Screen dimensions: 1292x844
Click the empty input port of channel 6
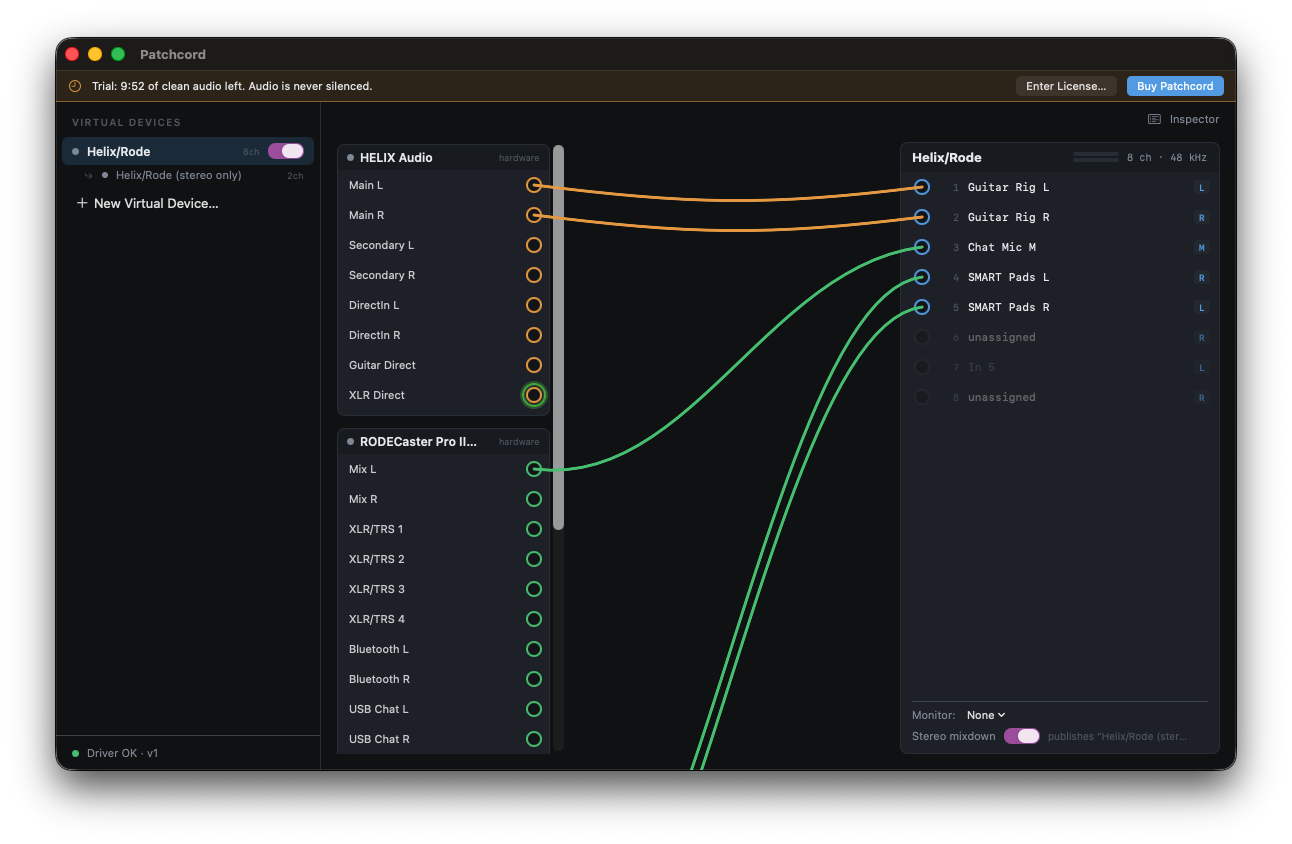(922, 337)
